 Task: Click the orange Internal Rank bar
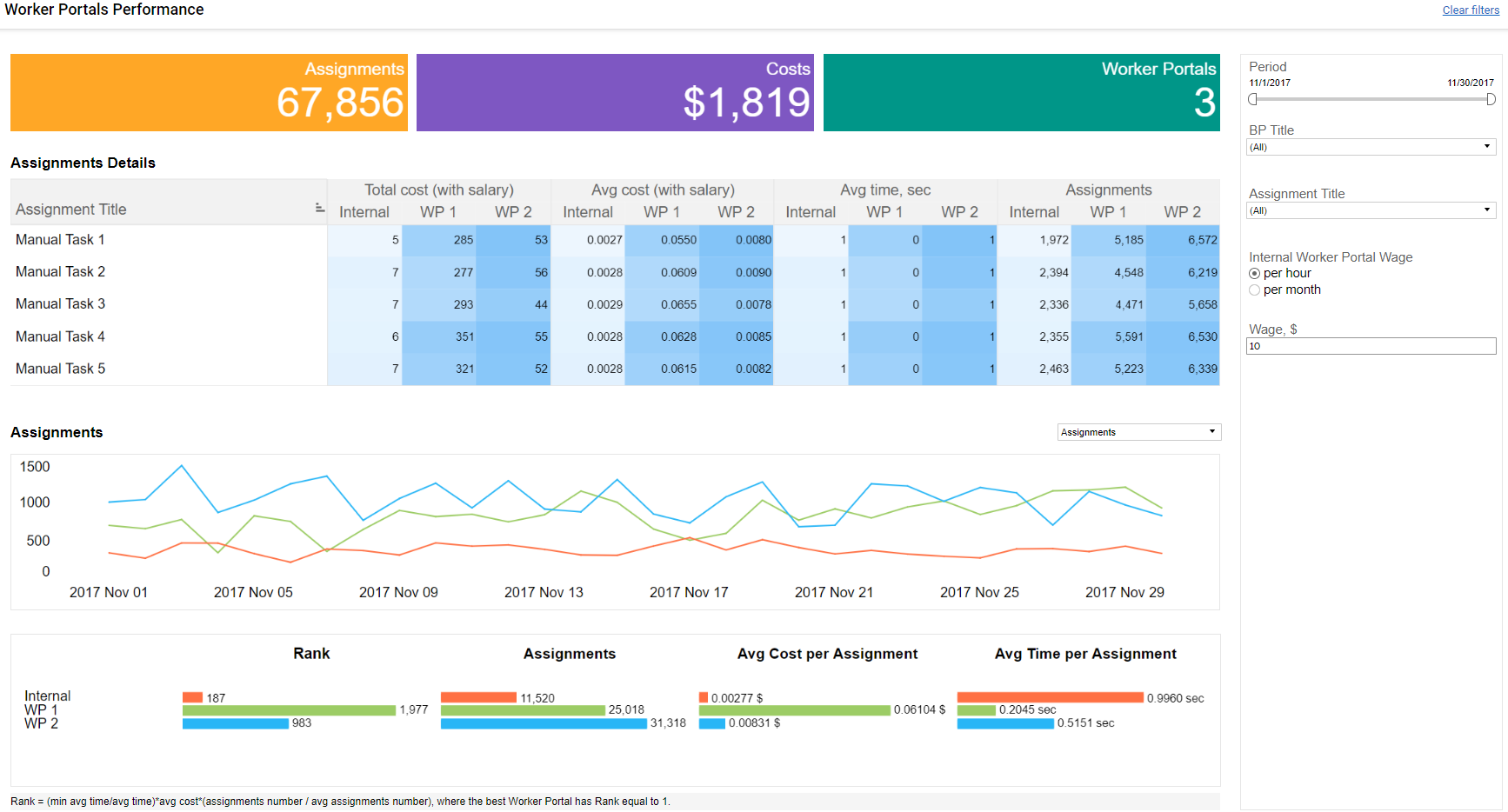pyautogui.click(x=192, y=697)
